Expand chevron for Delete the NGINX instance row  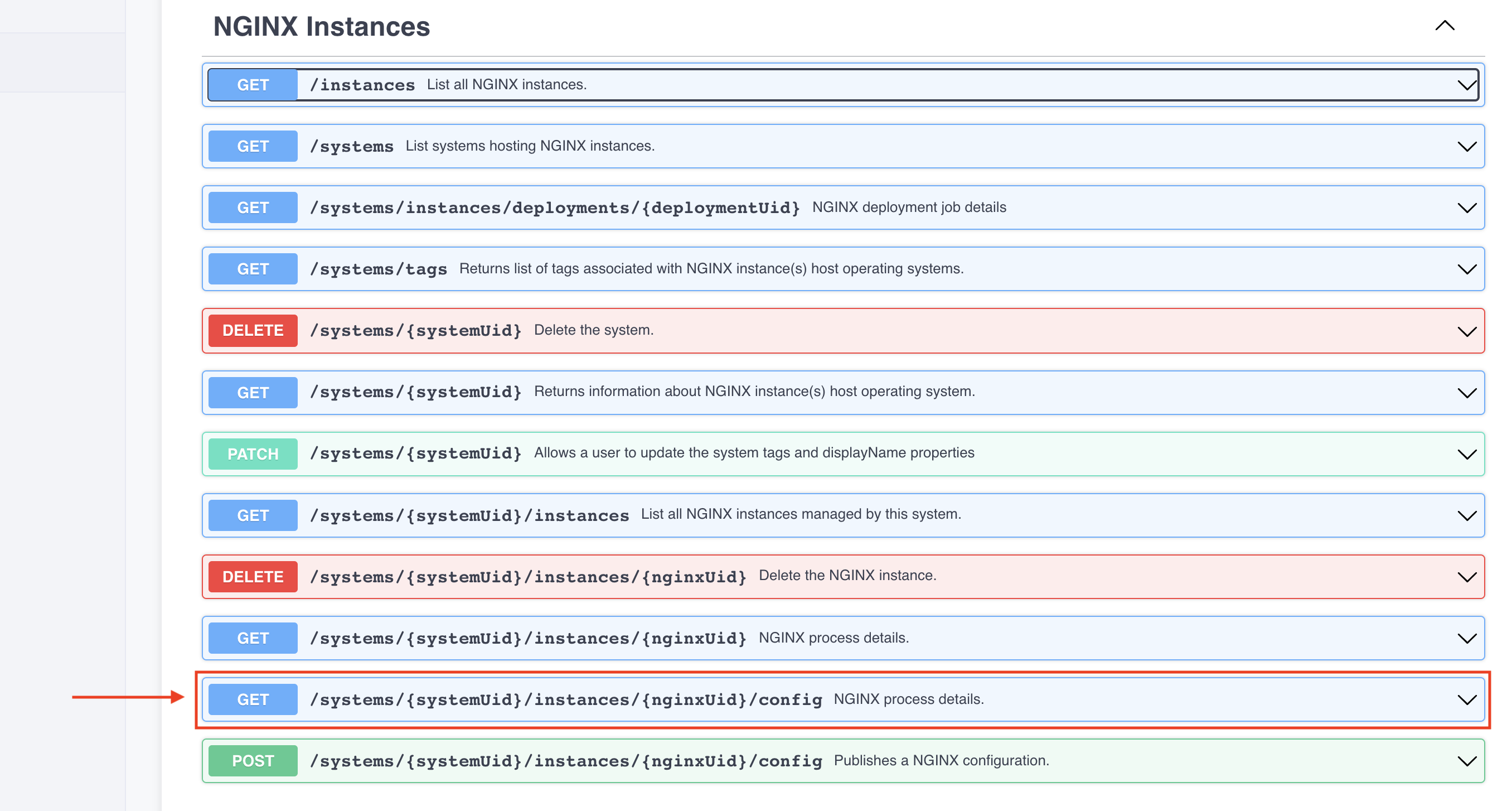[1467, 577]
